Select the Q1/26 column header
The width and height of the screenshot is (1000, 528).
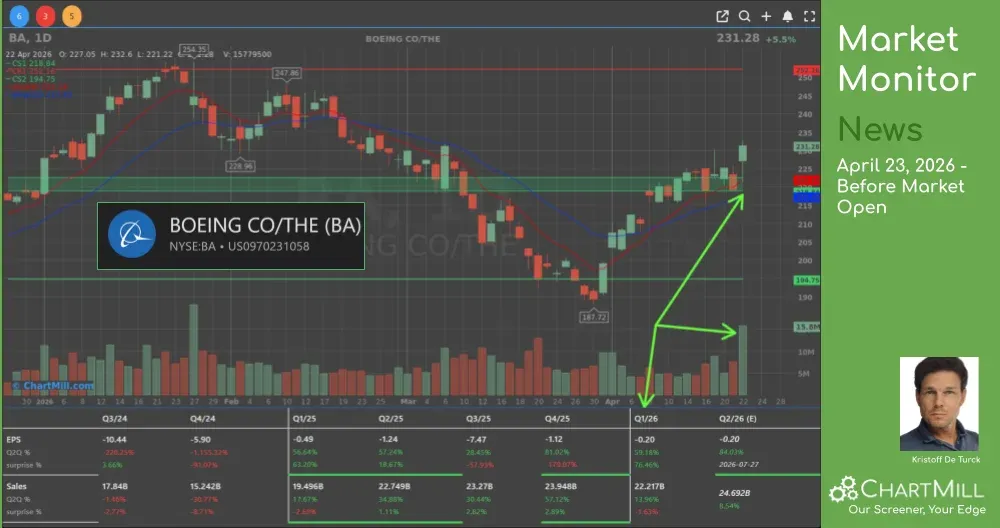point(646,419)
